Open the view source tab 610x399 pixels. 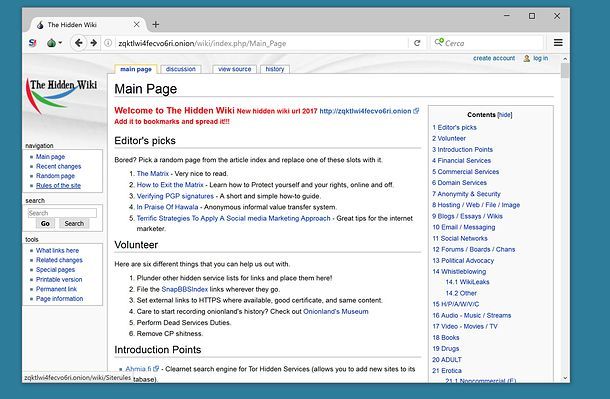coord(235,69)
